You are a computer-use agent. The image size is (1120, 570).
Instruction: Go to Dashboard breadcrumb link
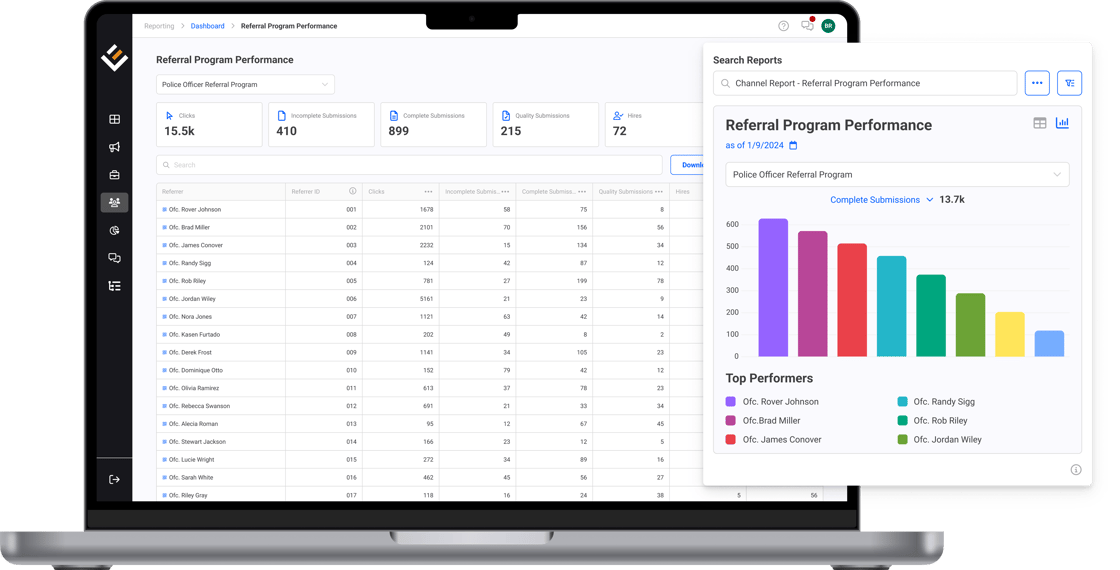(x=207, y=26)
